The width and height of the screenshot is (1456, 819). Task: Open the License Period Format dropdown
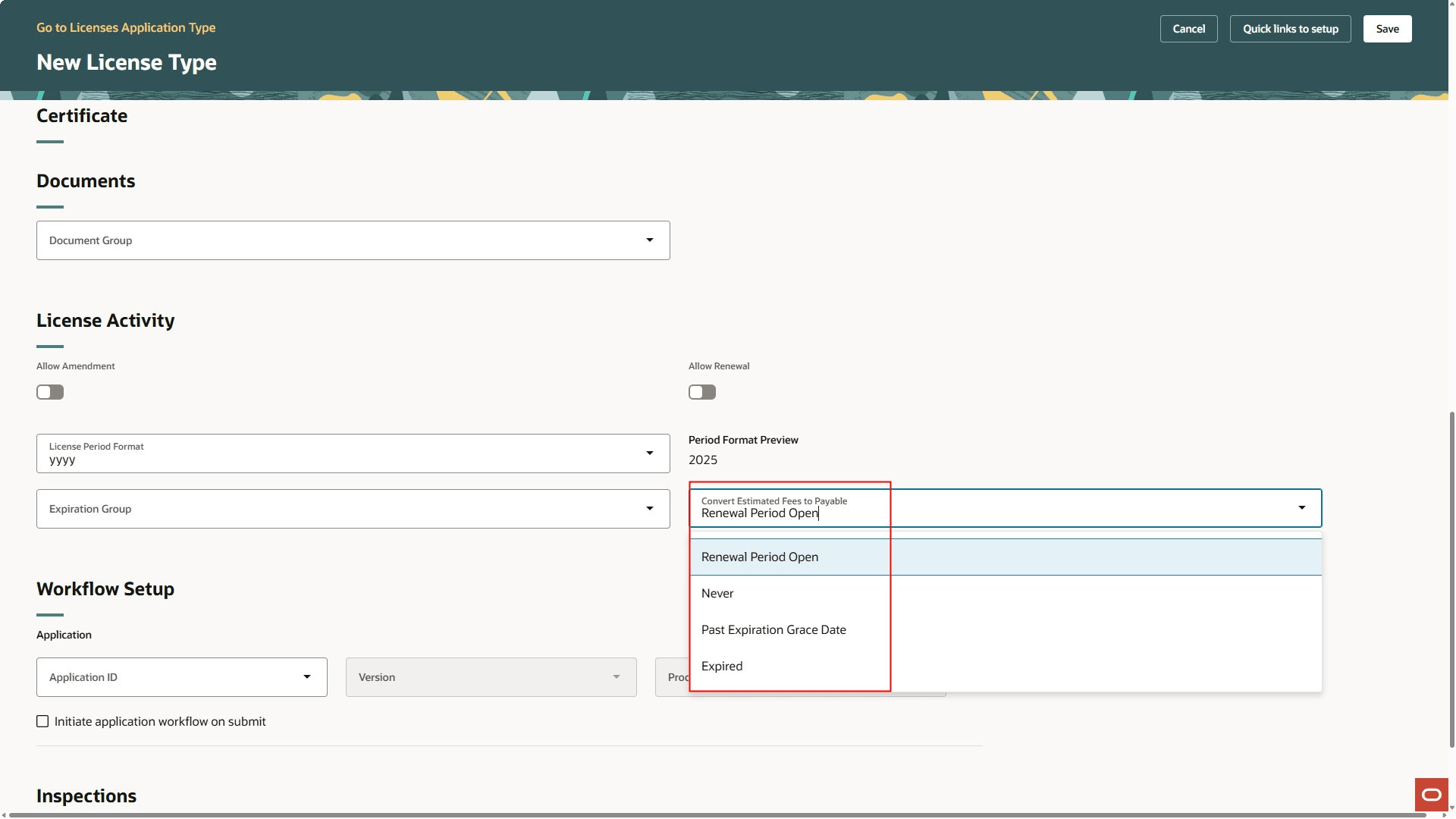650,453
